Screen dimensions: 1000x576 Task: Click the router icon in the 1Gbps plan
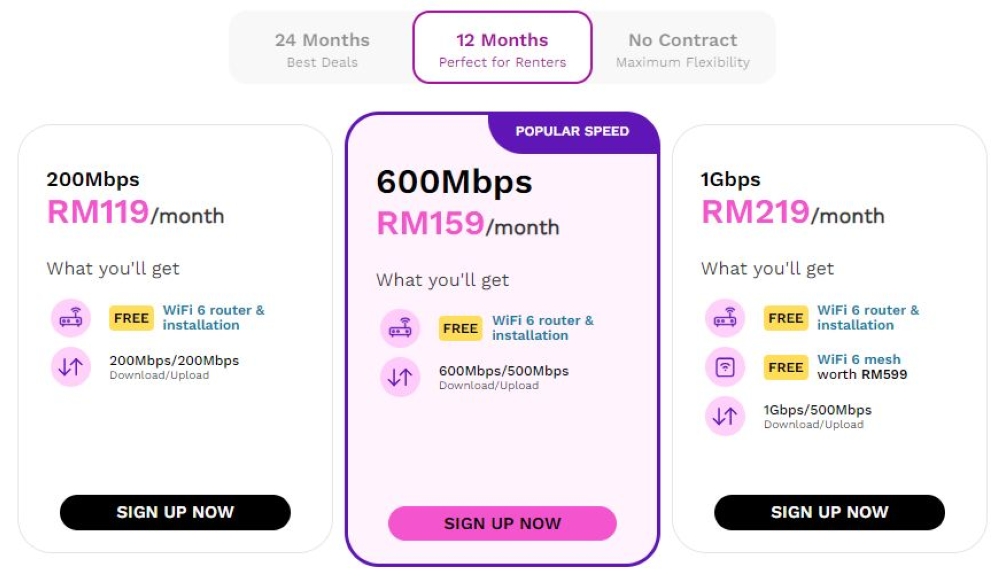725,317
